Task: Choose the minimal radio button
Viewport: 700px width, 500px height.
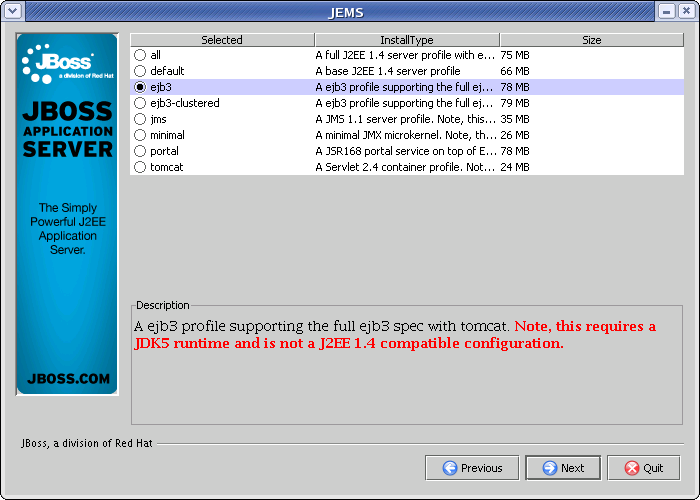Action: 140,135
